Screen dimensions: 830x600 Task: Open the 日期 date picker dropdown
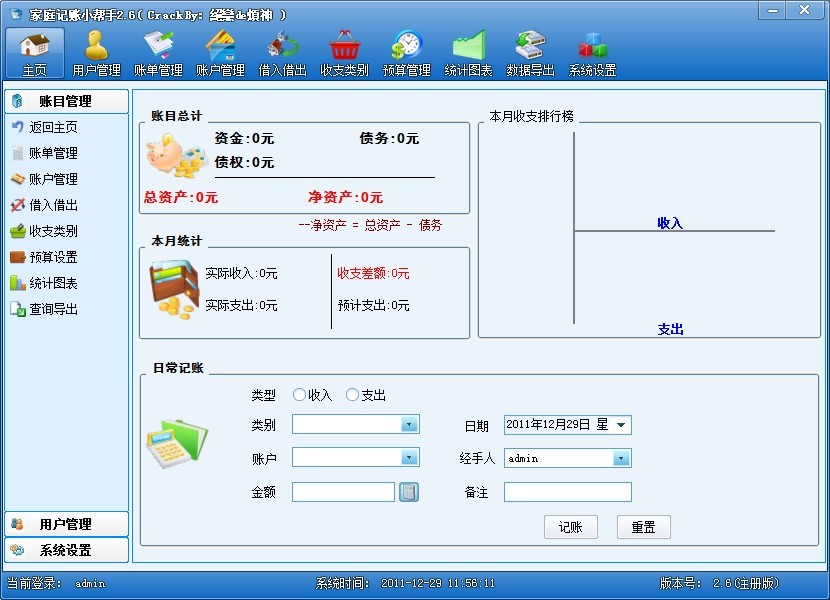coord(621,425)
